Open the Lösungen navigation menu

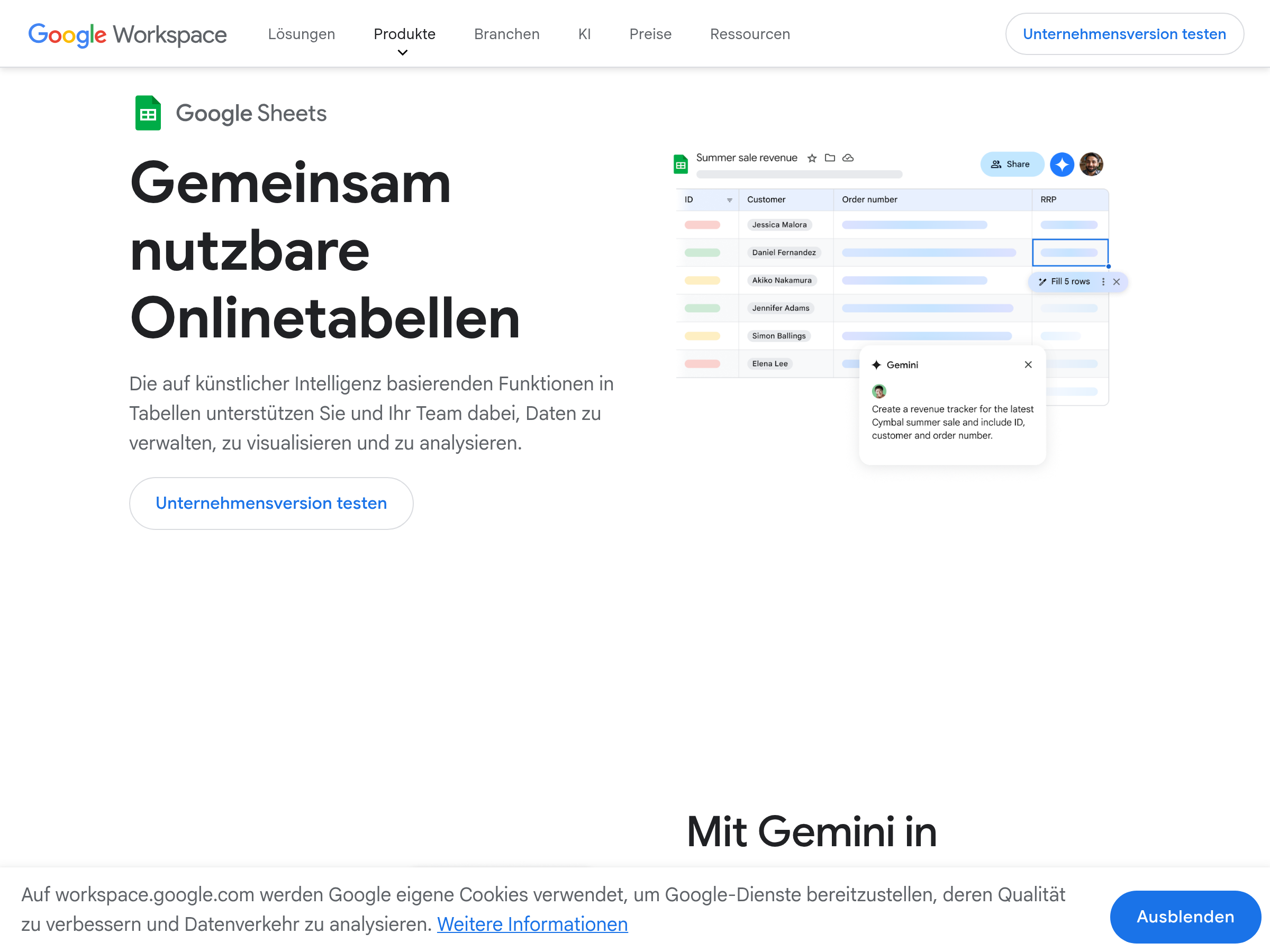302,34
